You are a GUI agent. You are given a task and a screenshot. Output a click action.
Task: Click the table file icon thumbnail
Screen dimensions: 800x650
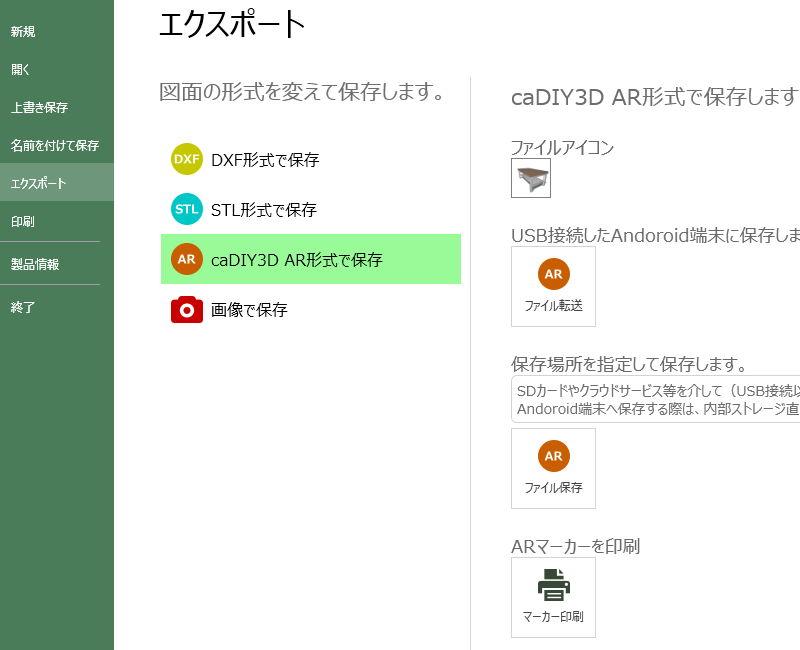[531, 178]
